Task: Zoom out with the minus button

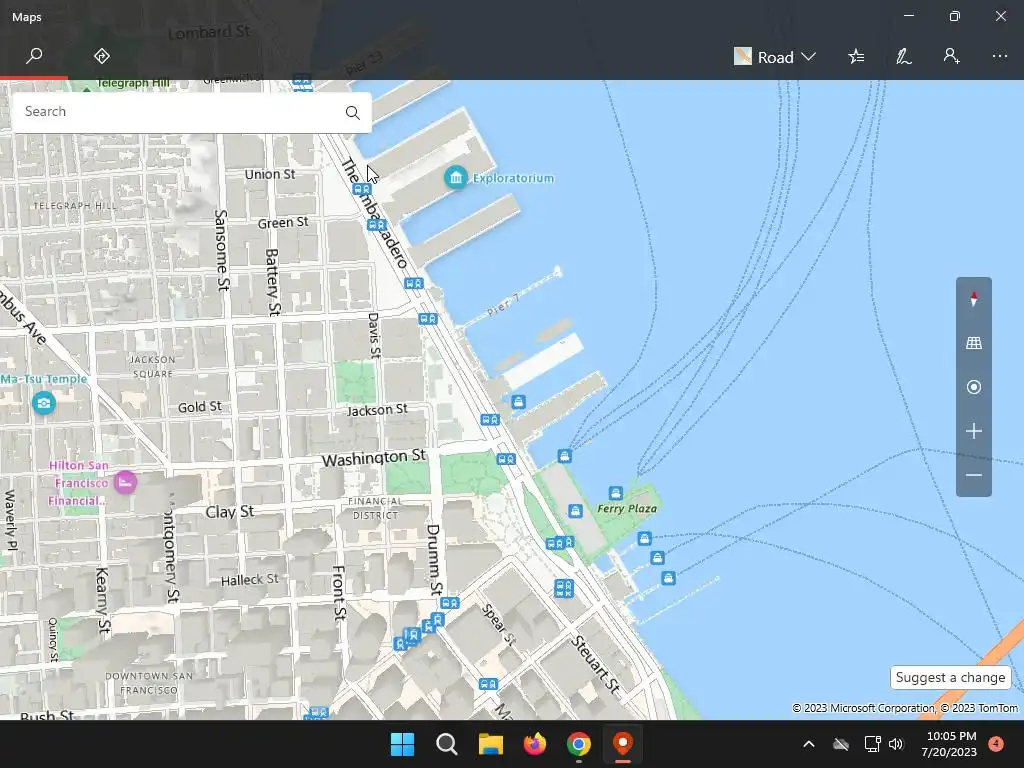Action: tap(974, 475)
